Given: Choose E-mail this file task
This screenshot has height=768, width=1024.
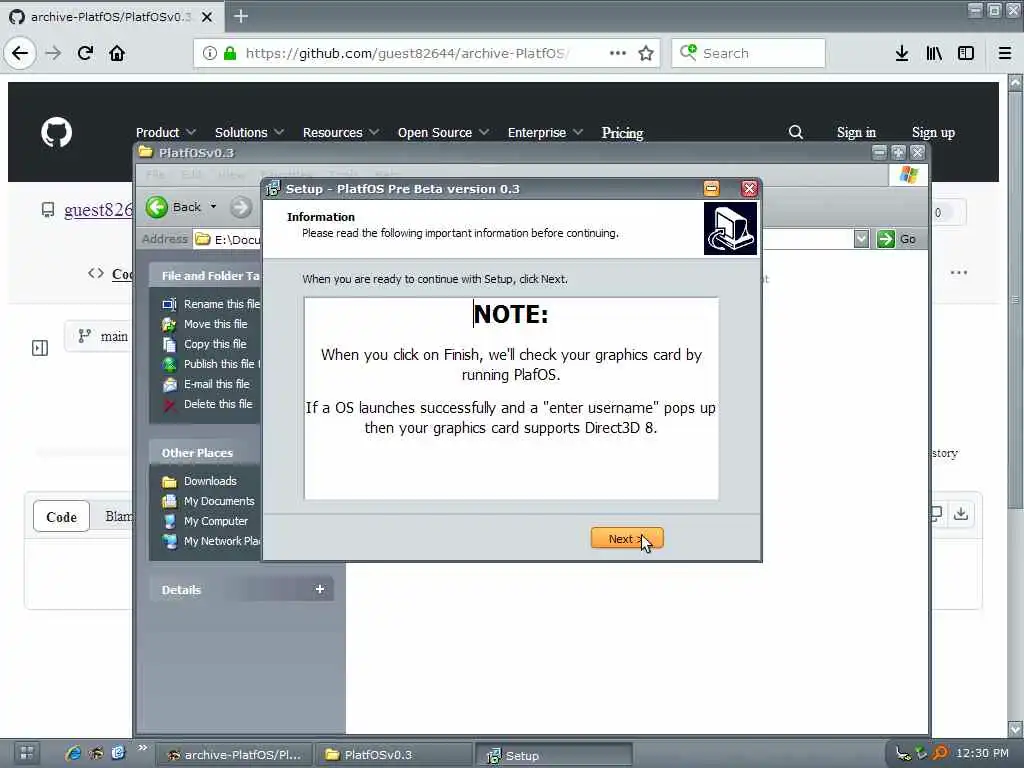Looking at the screenshot, I should coord(216,384).
